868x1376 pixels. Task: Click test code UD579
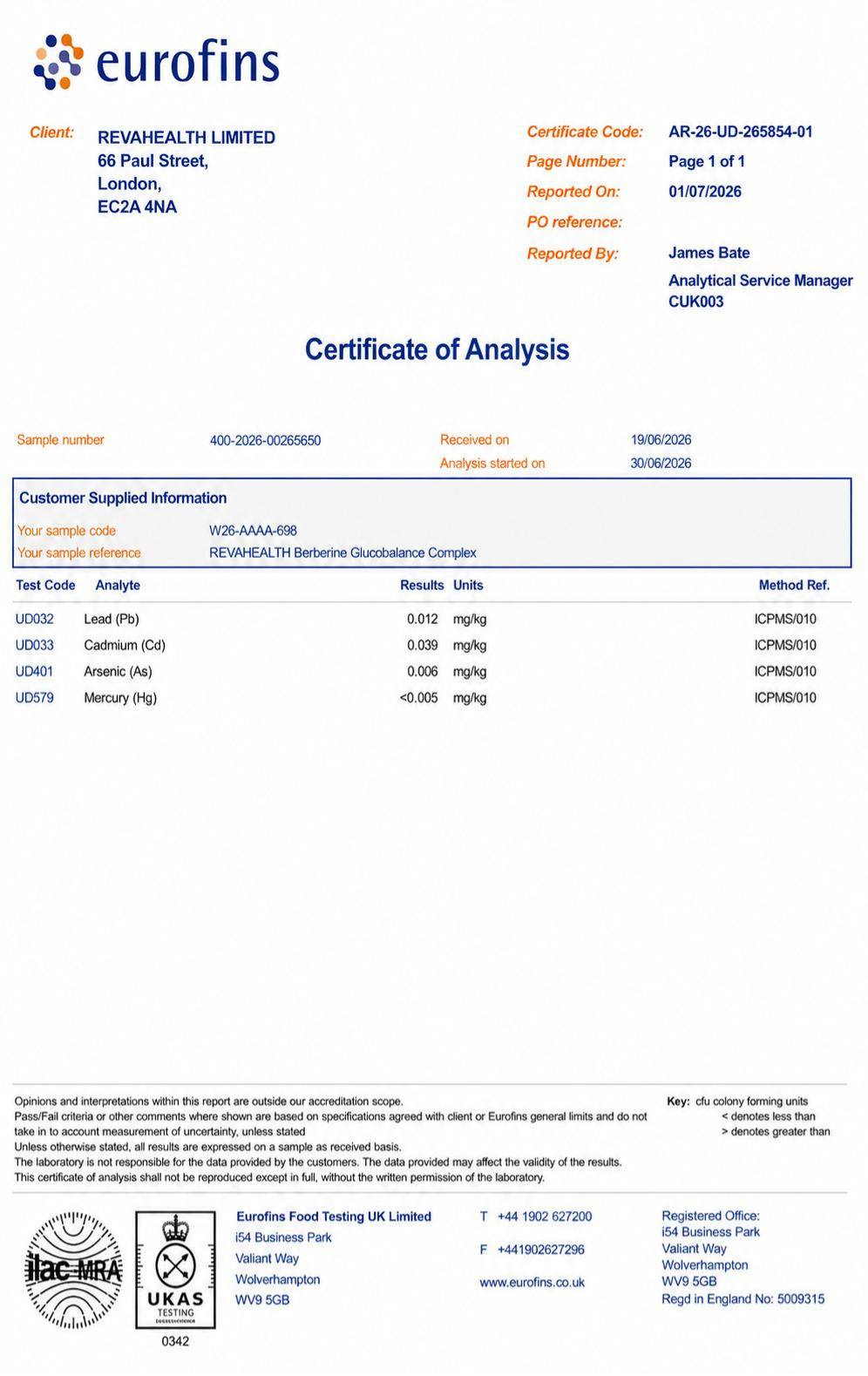(x=35, y=698)
